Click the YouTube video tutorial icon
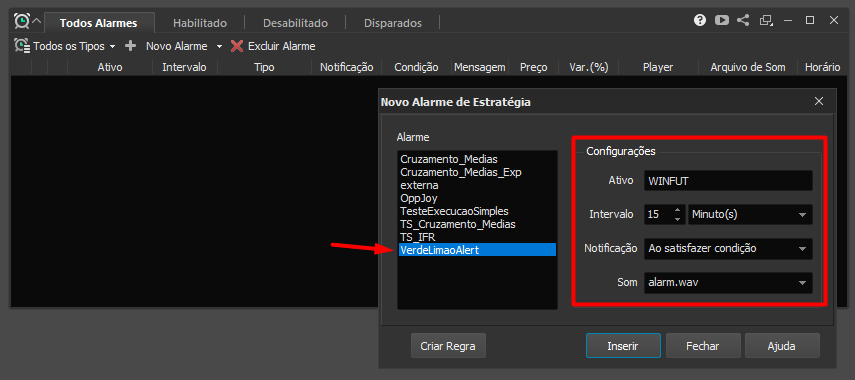 click(x=722, y=21)
